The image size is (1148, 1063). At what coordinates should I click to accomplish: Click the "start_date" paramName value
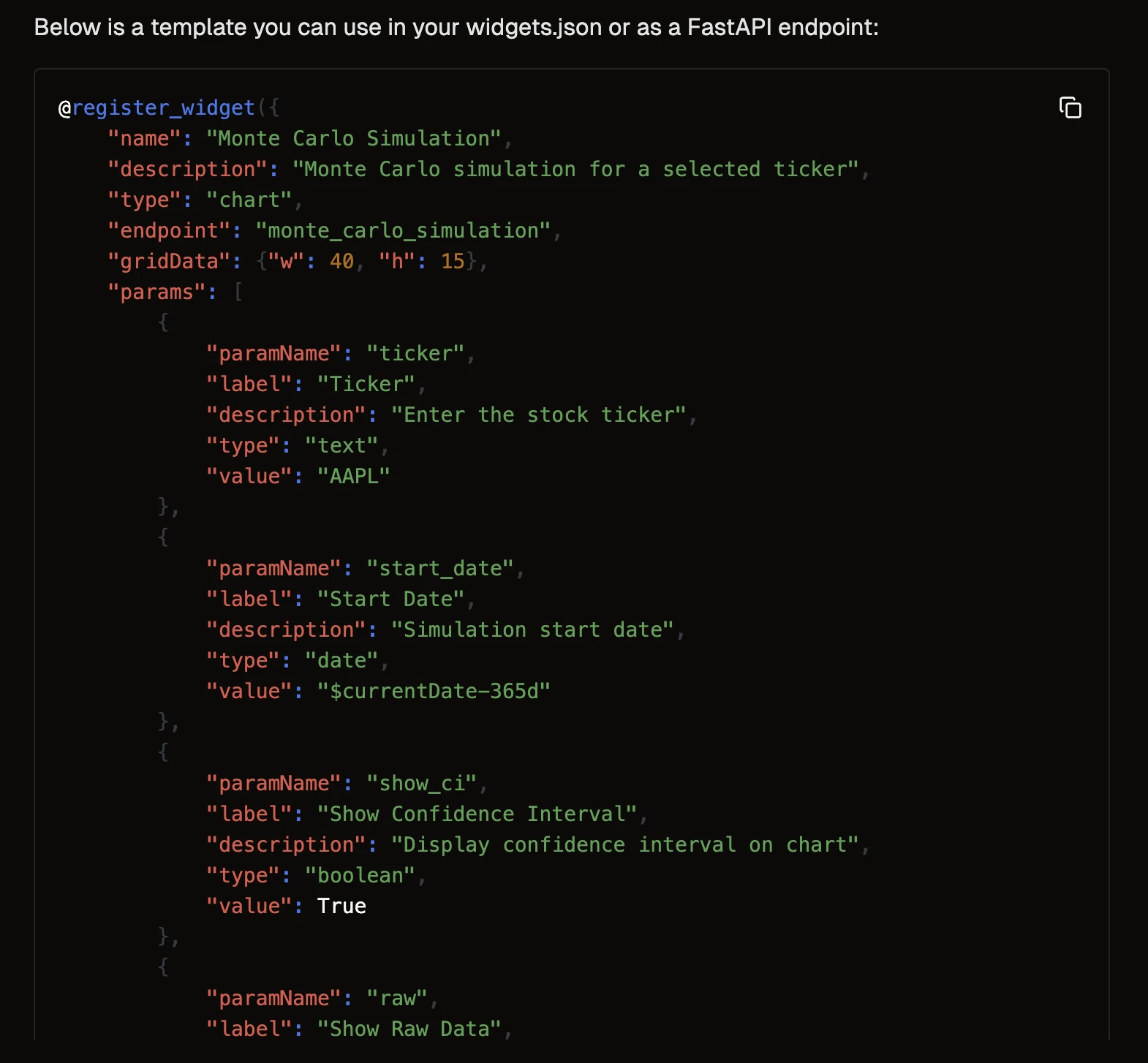coord(439,569)
